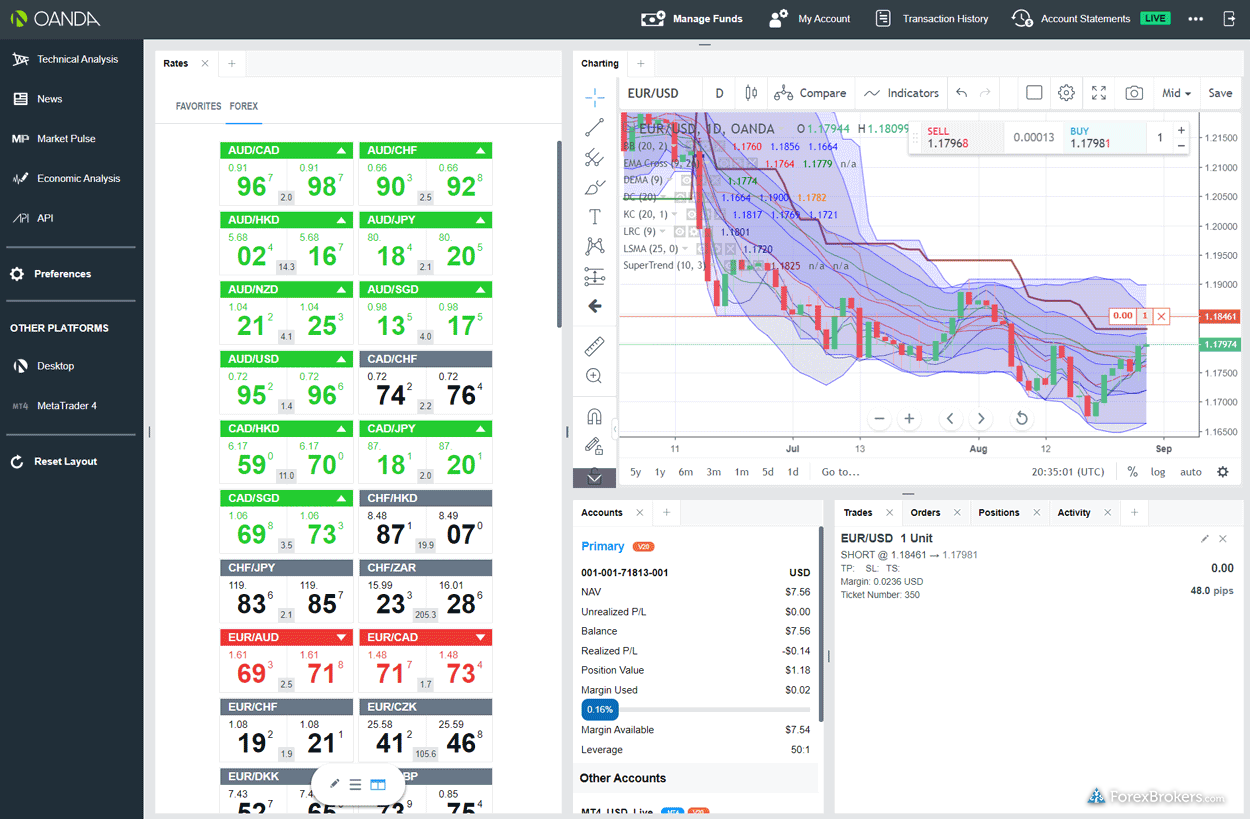Open candlestick chart style selector
Viewport: 1250px width, 819px height.
pos(751,93)
